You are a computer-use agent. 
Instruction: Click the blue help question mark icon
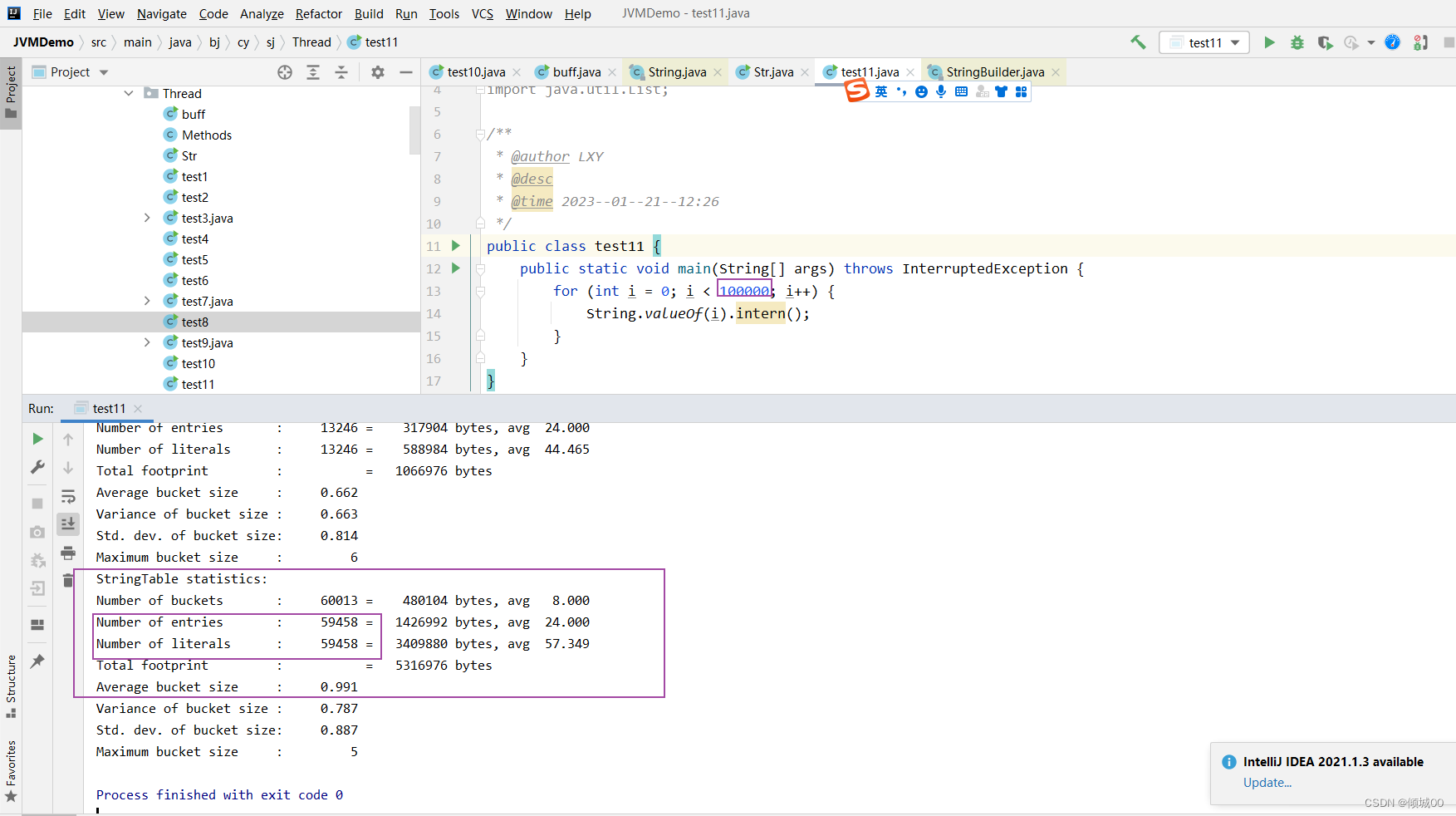1393,42
